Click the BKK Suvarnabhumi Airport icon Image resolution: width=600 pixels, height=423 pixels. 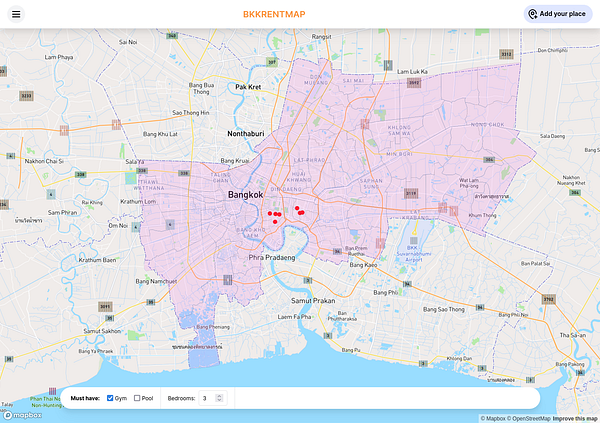pyautogui.click(x=414, y=240)
